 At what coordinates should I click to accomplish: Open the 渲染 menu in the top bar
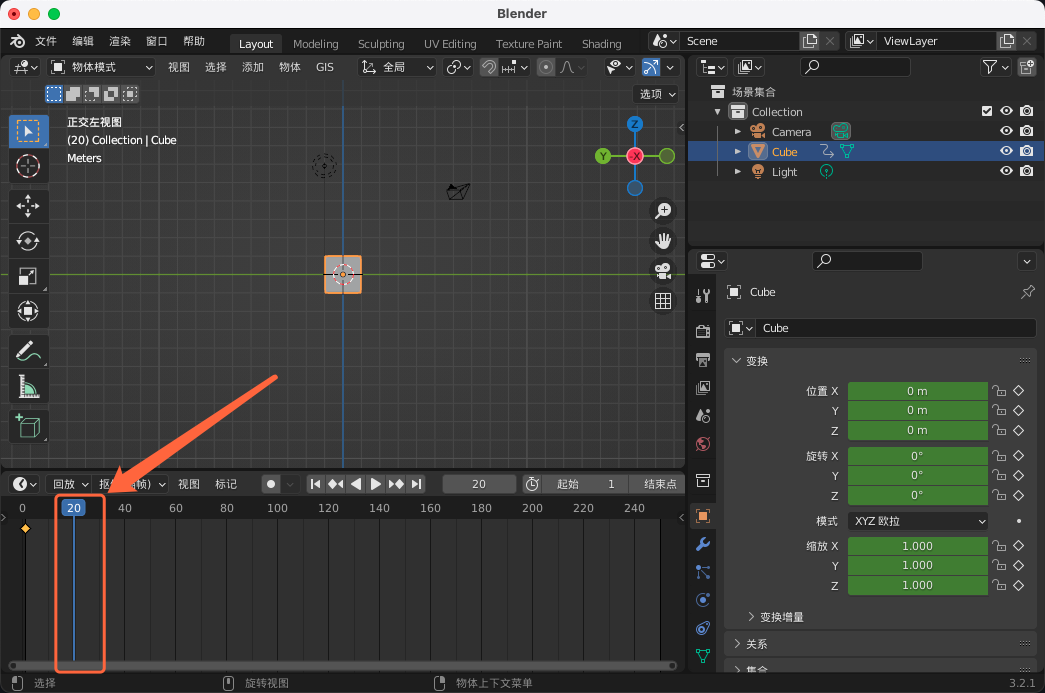tap(119, 41)
